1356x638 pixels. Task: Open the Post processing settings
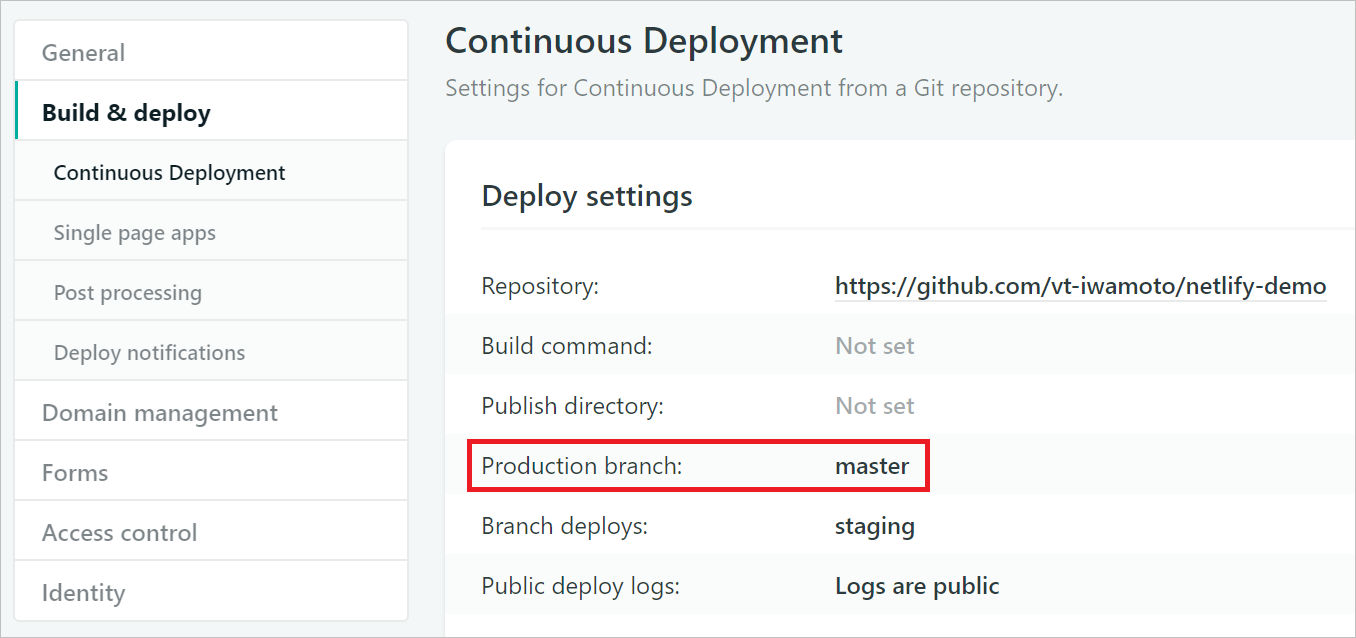pos(128,291)
